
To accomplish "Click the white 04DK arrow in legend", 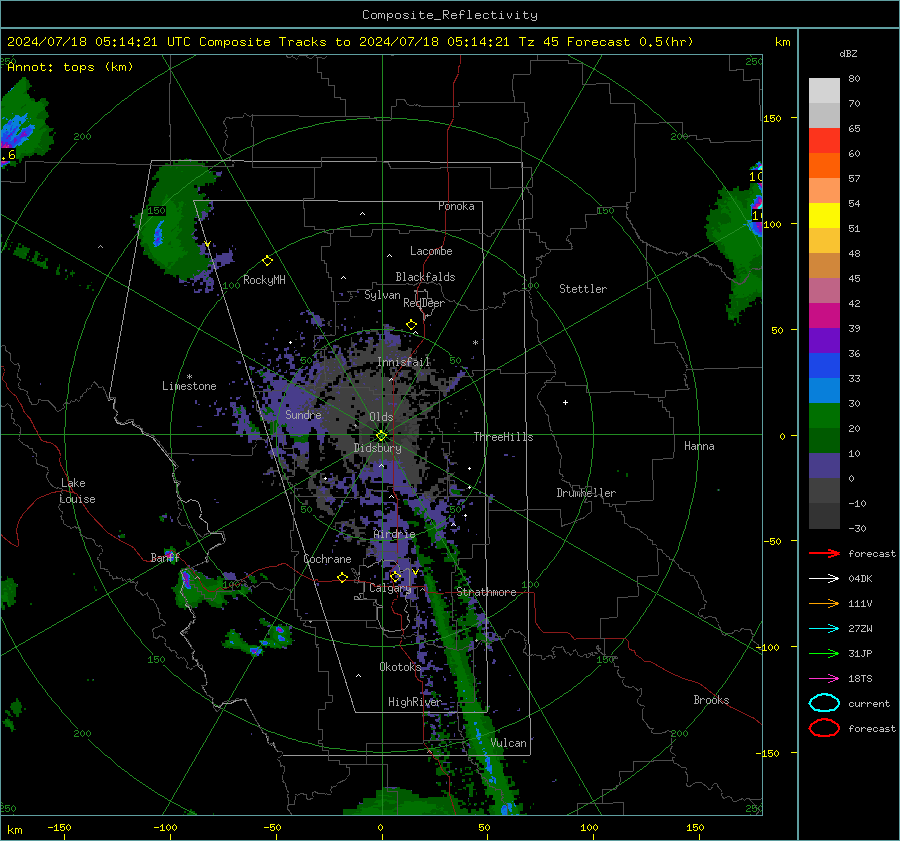I will (x=824, y=578).
